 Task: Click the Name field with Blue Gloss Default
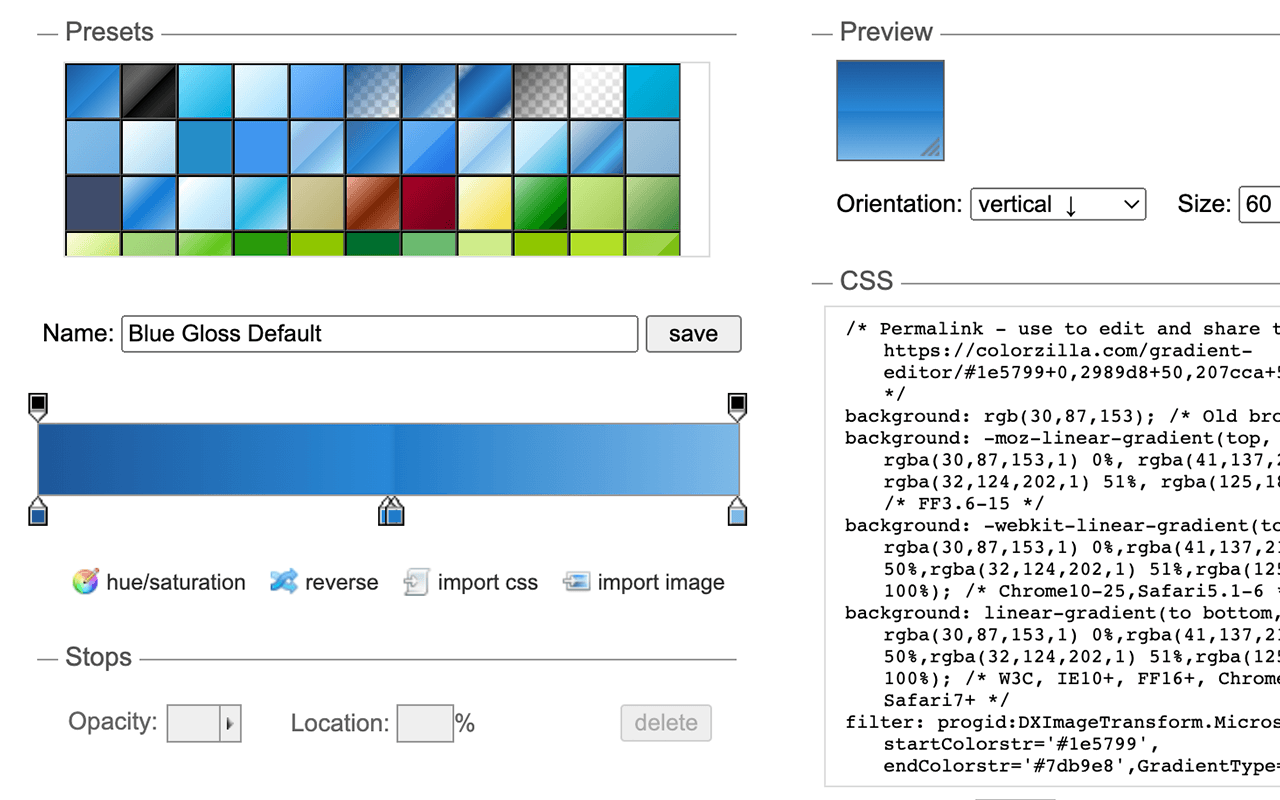click(379, 334)
